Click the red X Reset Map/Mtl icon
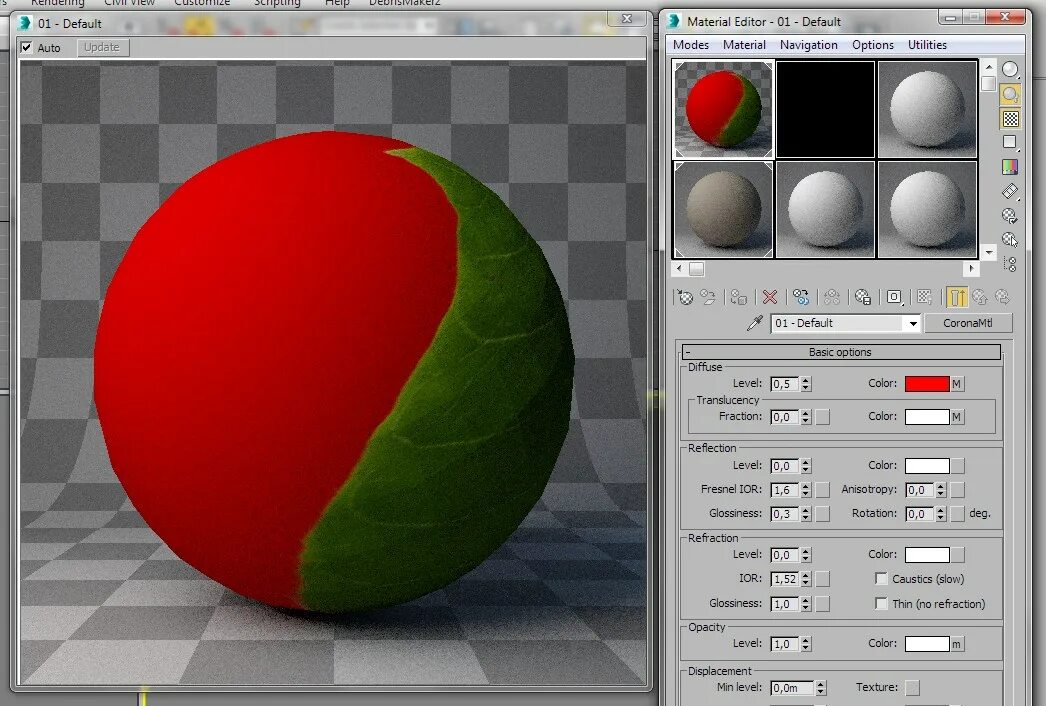 770,297
